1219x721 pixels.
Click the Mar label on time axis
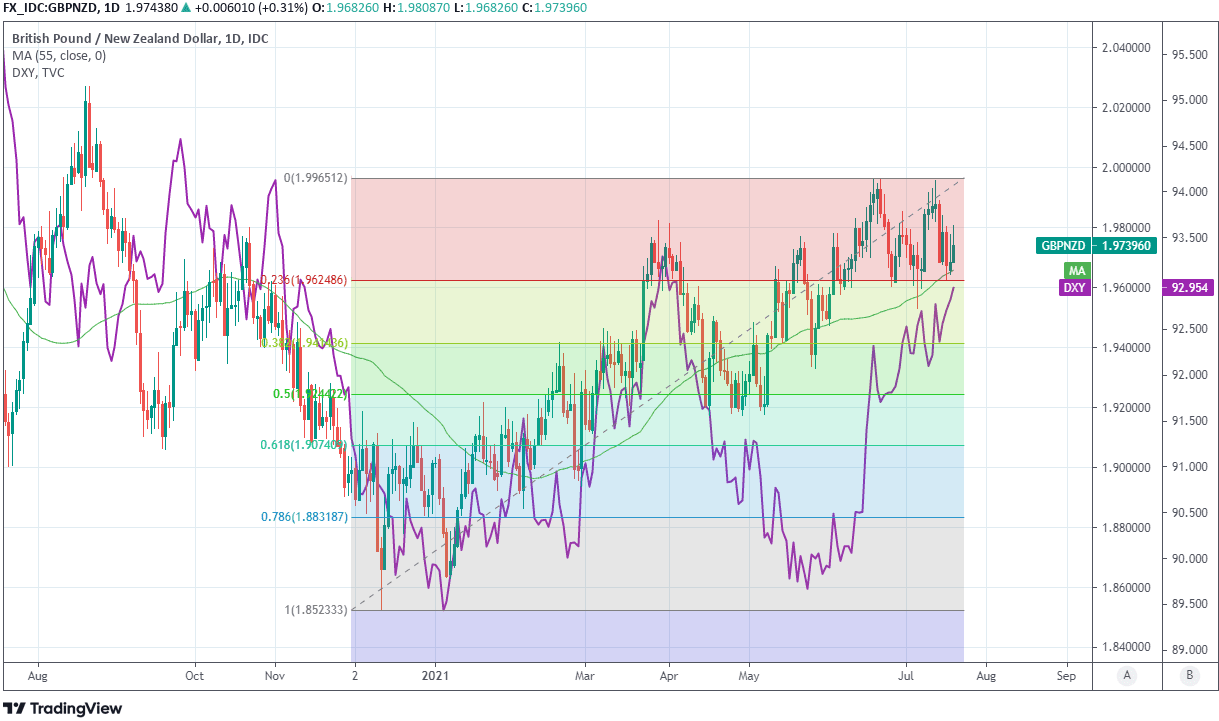point(585,675)
